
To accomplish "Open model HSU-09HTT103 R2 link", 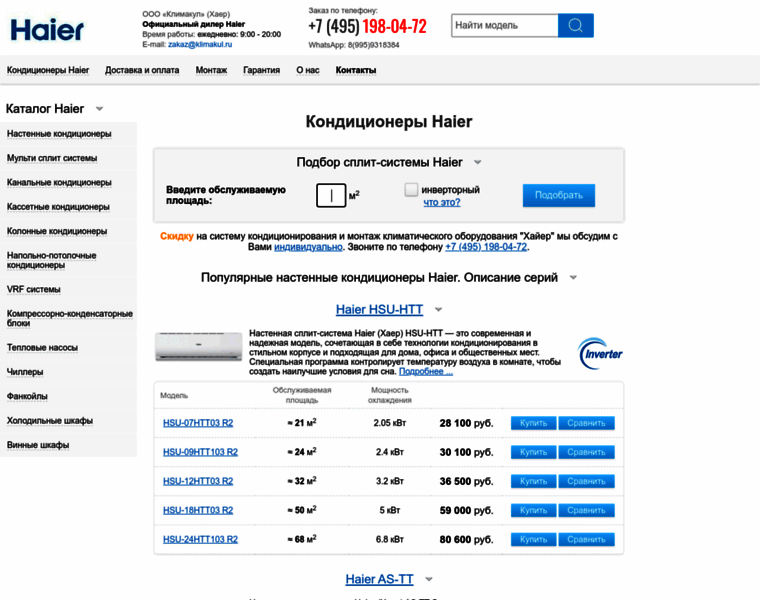I will click(x=200, y=452).
